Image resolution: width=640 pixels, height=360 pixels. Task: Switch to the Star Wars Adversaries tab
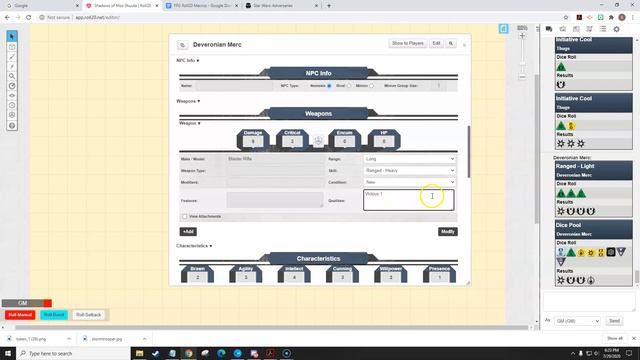281,6
